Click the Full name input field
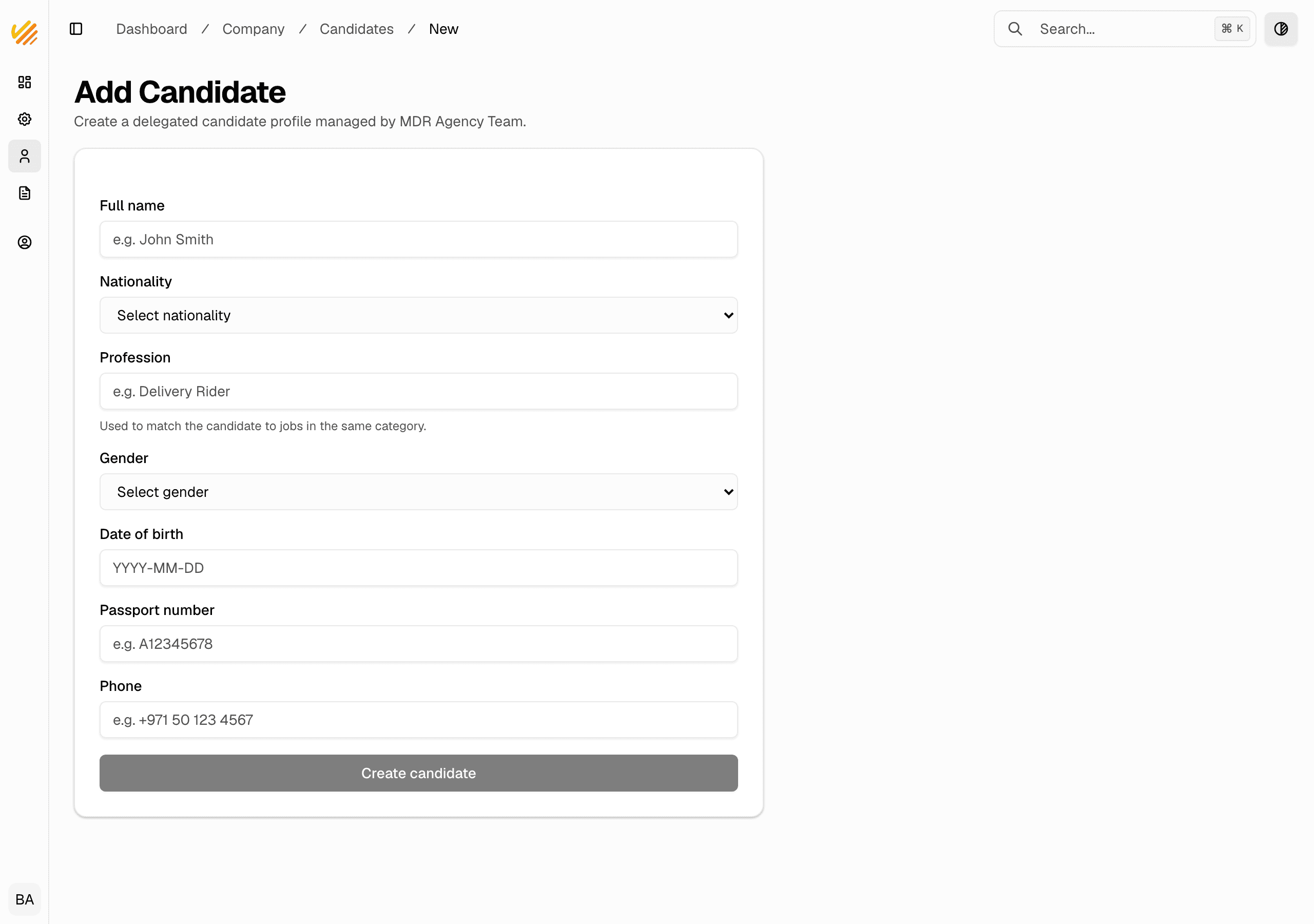 (418, 239)
